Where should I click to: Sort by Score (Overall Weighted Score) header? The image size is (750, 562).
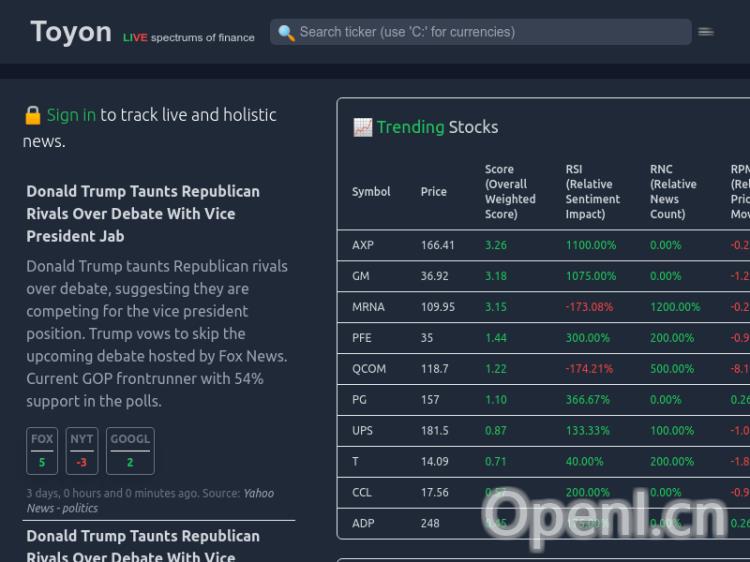tap(510, 192)
